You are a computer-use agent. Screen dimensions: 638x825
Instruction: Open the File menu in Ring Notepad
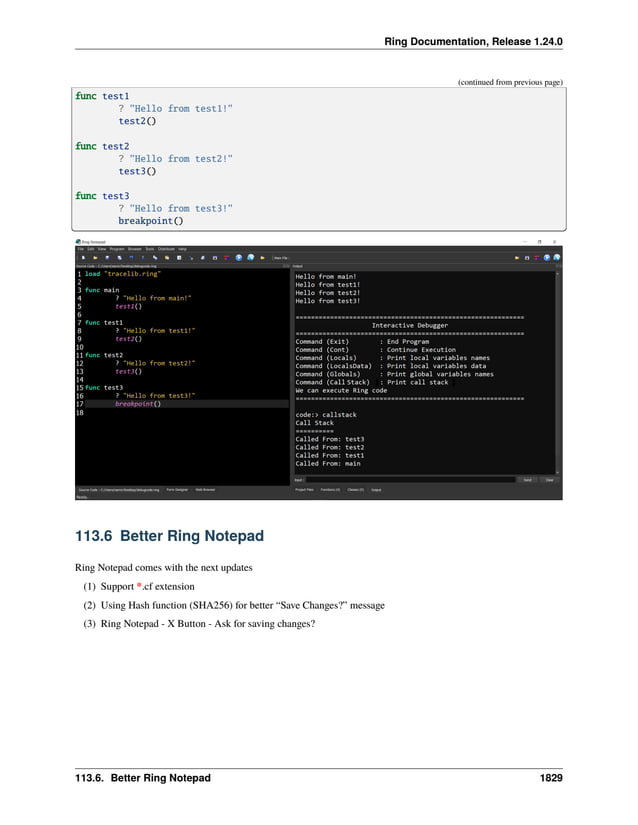click(x=80, y=249)
